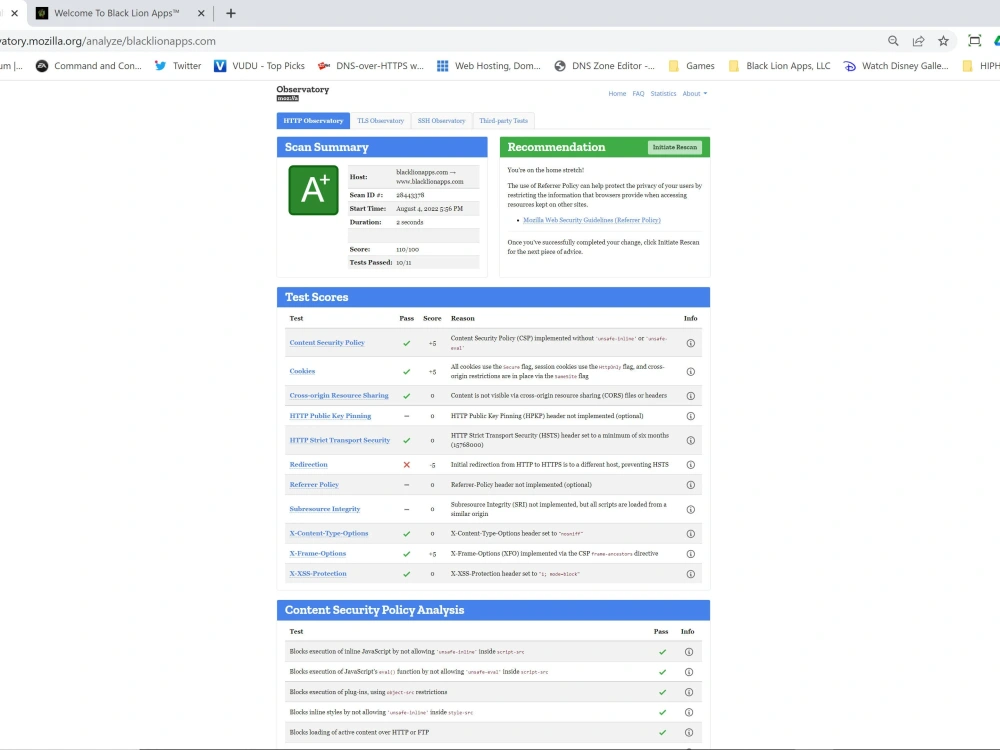Open the Referrer Policy test link
1000x750 pixels.
314,485
